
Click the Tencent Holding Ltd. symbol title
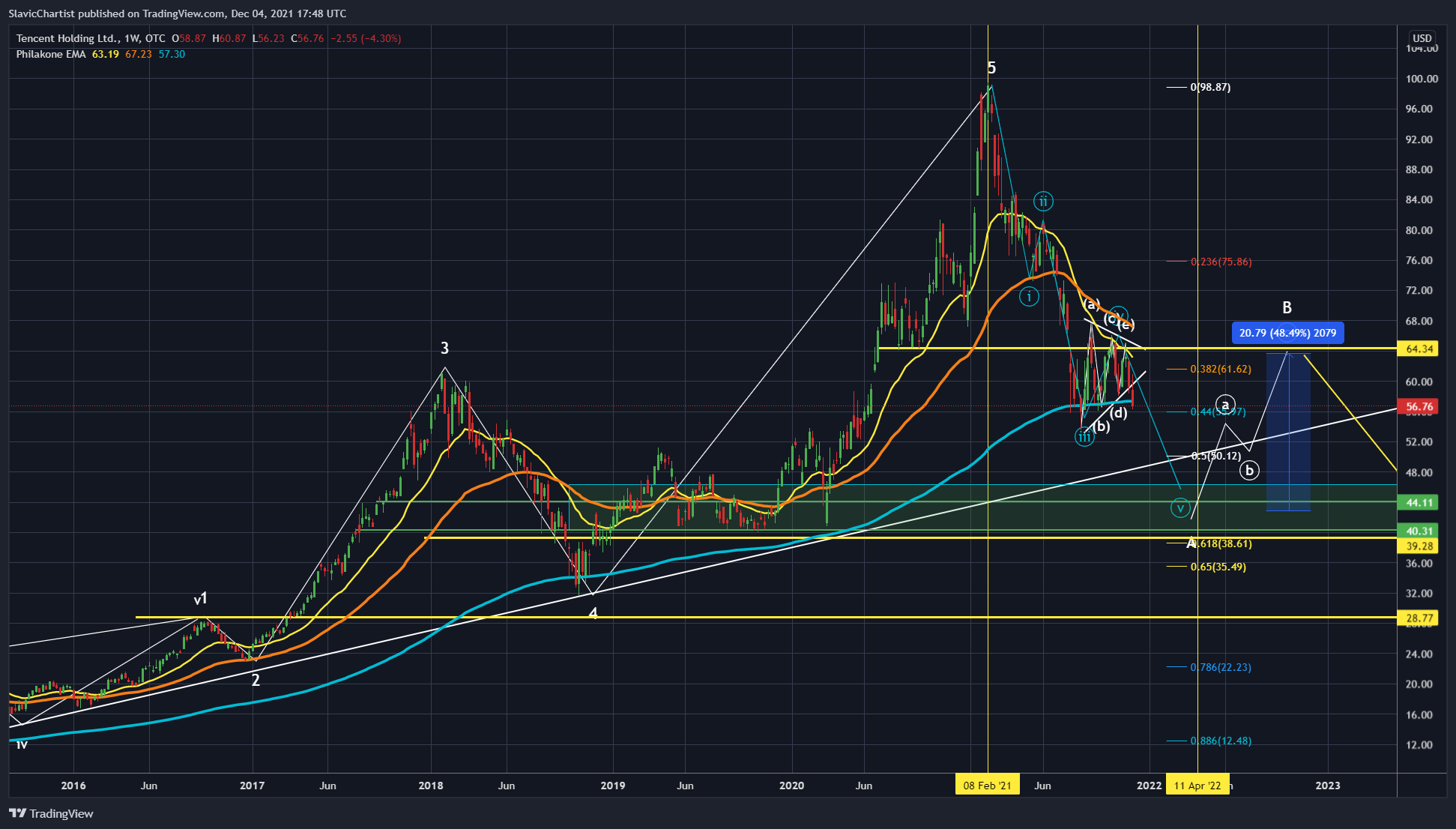(67, 38)
